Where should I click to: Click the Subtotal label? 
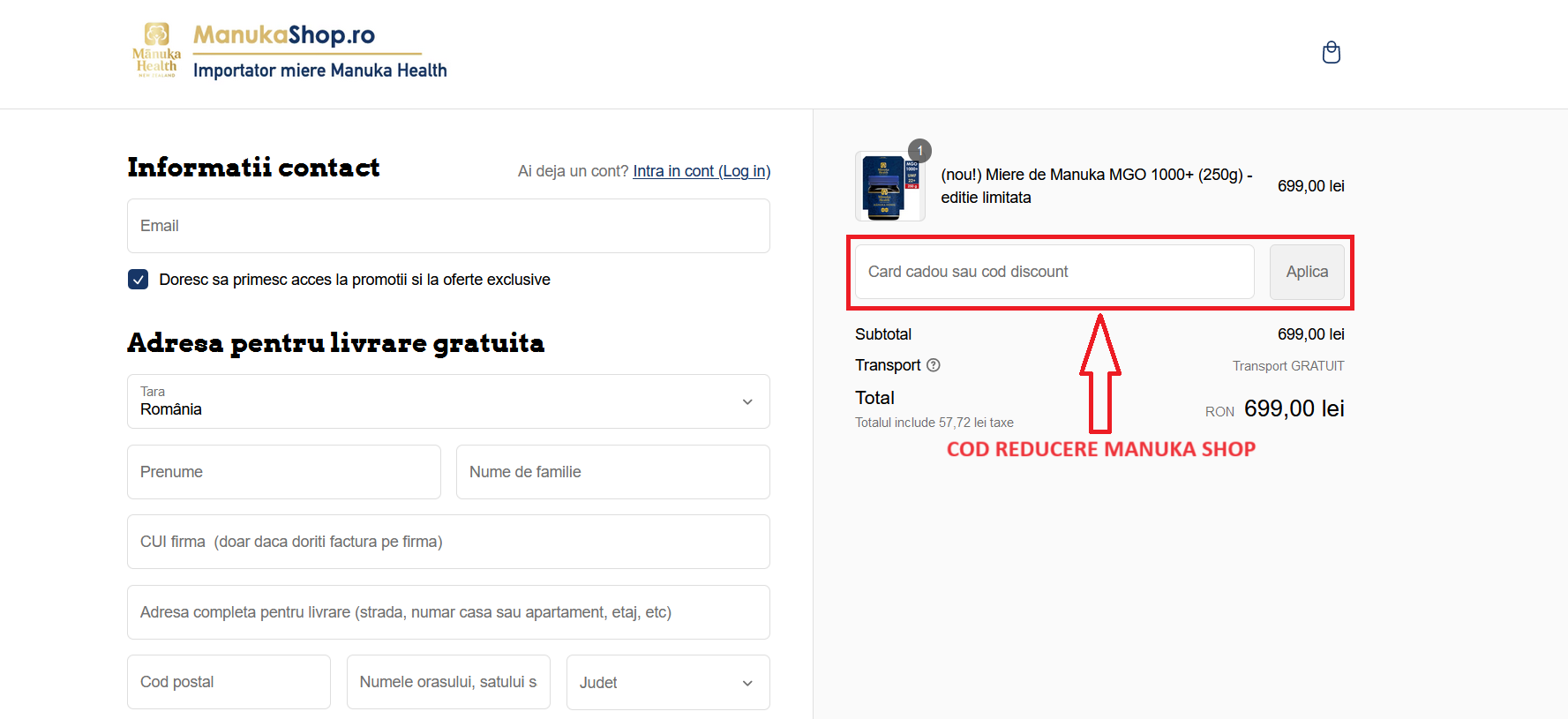[x=883, y=334]
